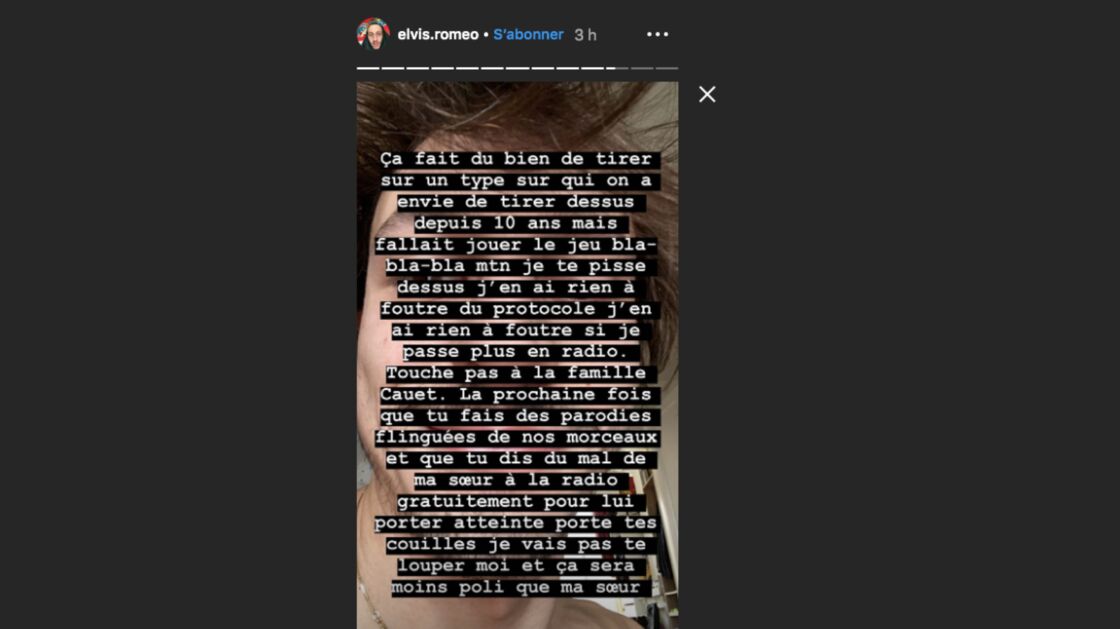Select the fourth story progress segment
Image resolution: width=1120 pixels, height=629 pixels.
point(443,68)
